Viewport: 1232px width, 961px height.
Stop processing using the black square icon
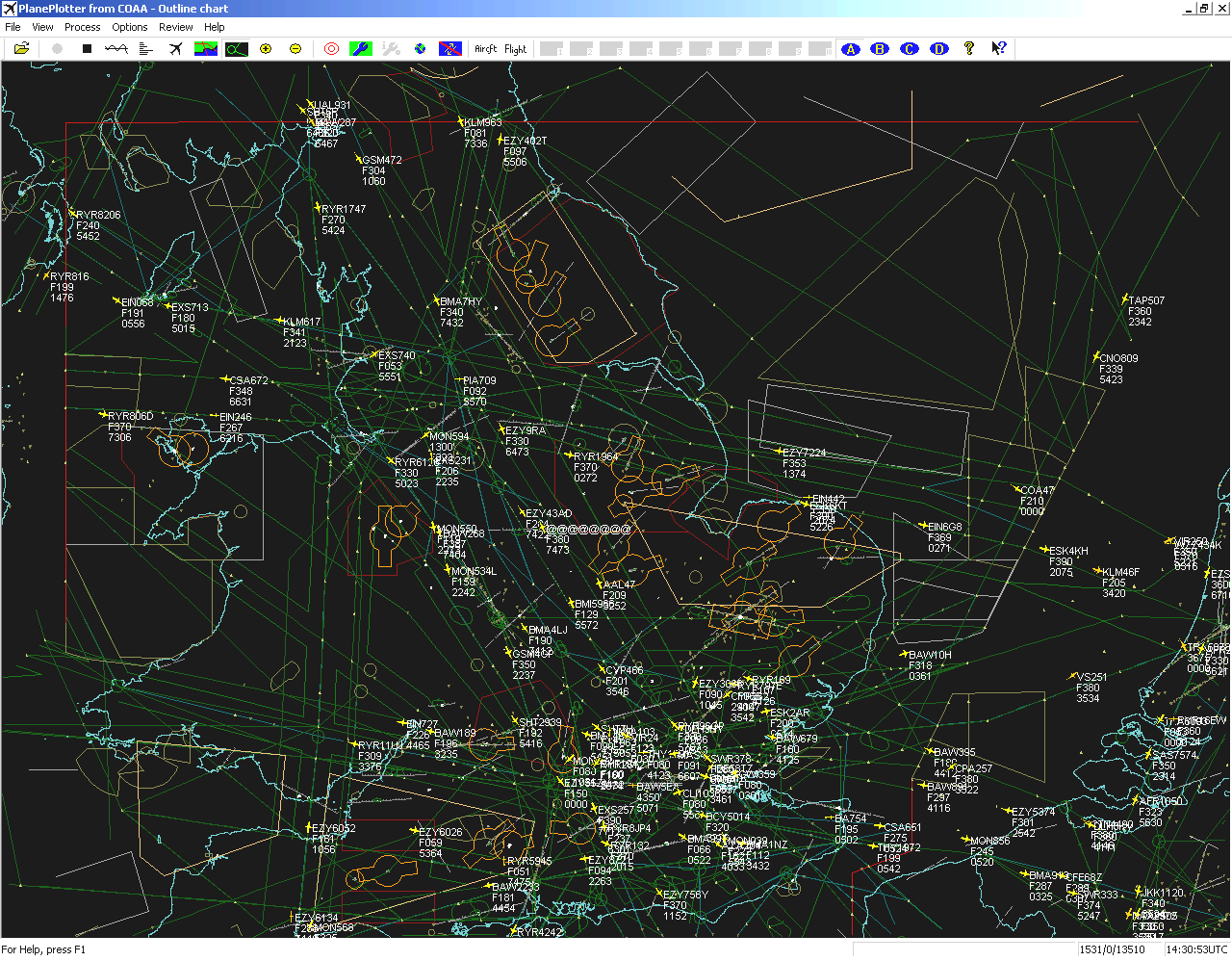click(87, 48)
